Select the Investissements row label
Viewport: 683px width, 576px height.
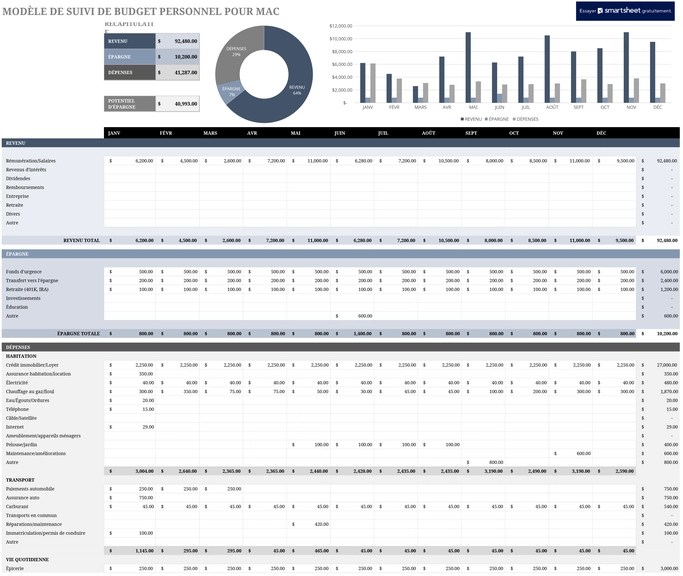[23, 298]
